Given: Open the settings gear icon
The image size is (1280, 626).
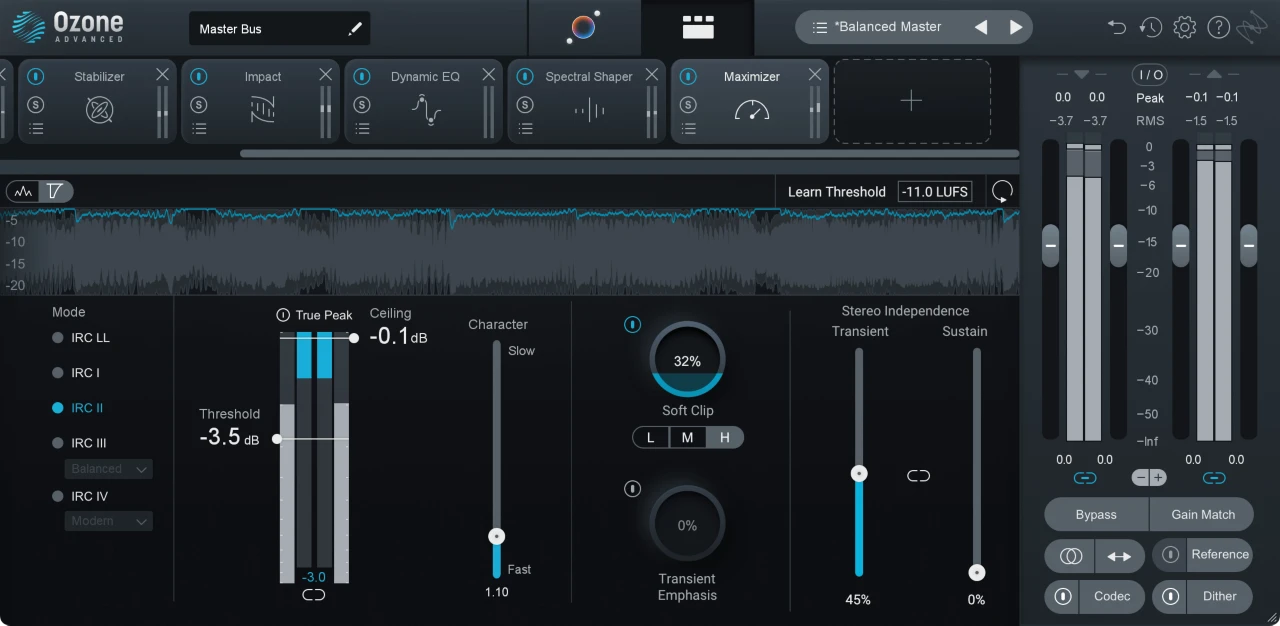Looking at the screenshot, I should (x=1184, y=27).
